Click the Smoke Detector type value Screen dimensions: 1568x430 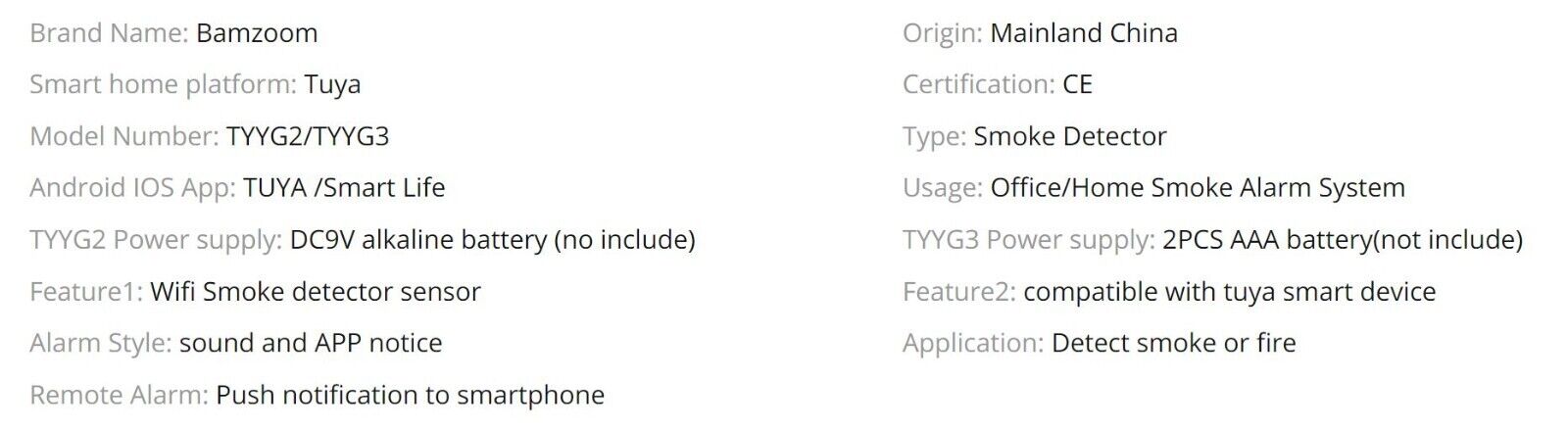coord(1070,136)
